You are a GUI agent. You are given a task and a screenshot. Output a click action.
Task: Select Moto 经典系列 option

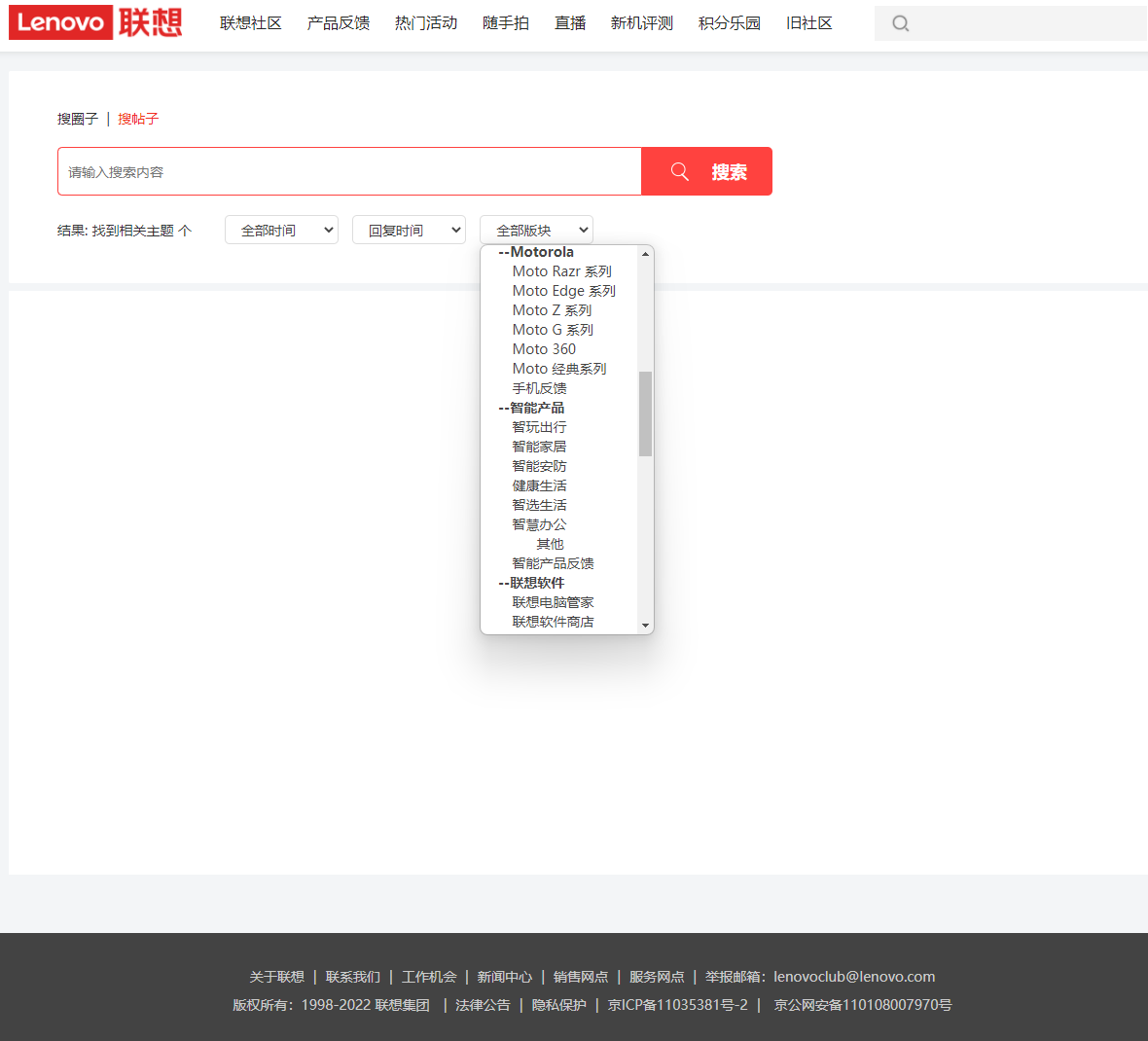pos(559,369)
